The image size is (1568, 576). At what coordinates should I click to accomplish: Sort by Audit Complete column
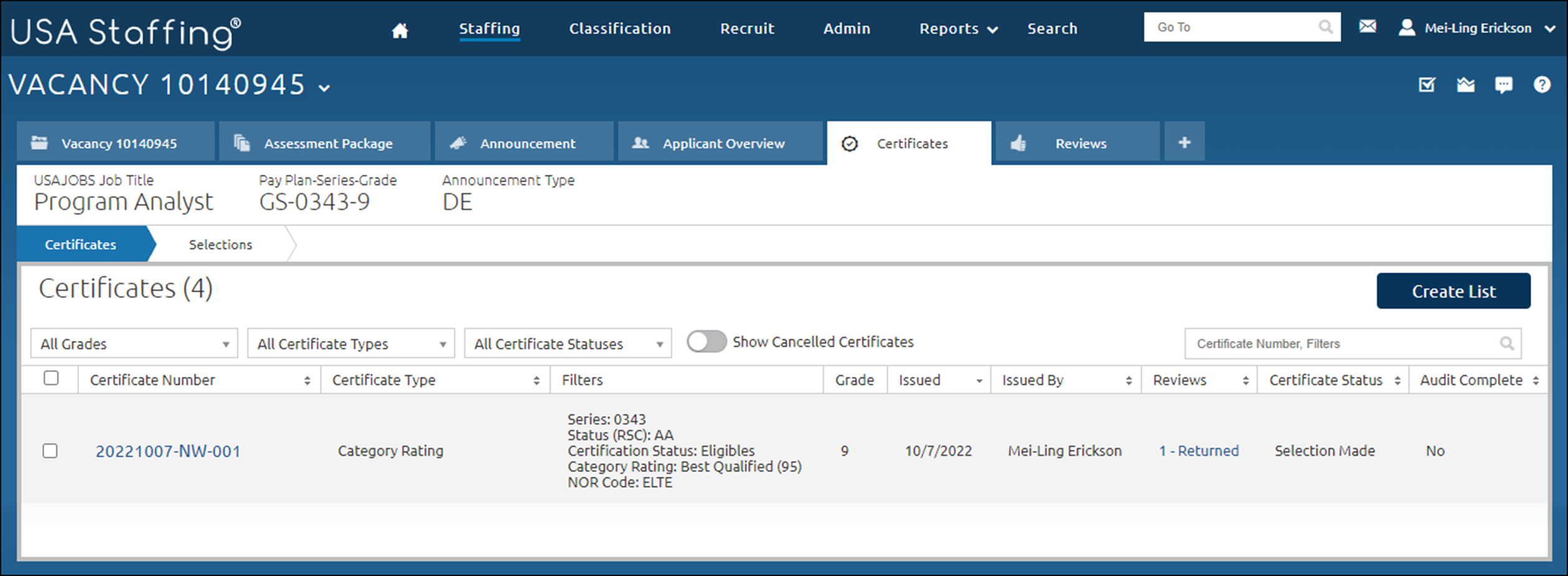tap(1536, 381)
